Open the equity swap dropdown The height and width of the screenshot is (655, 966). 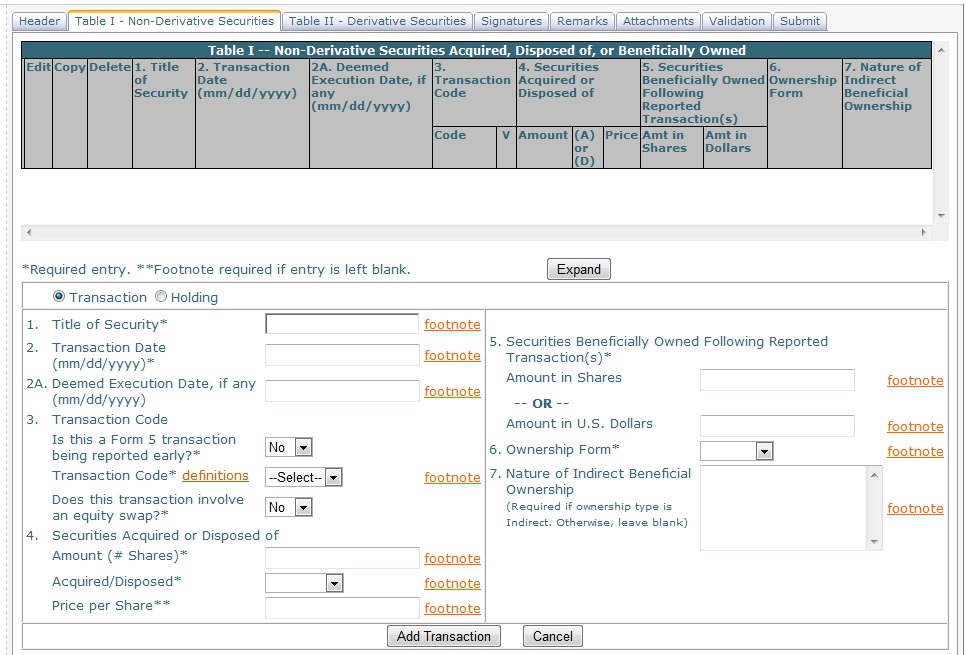pos(289,507)
